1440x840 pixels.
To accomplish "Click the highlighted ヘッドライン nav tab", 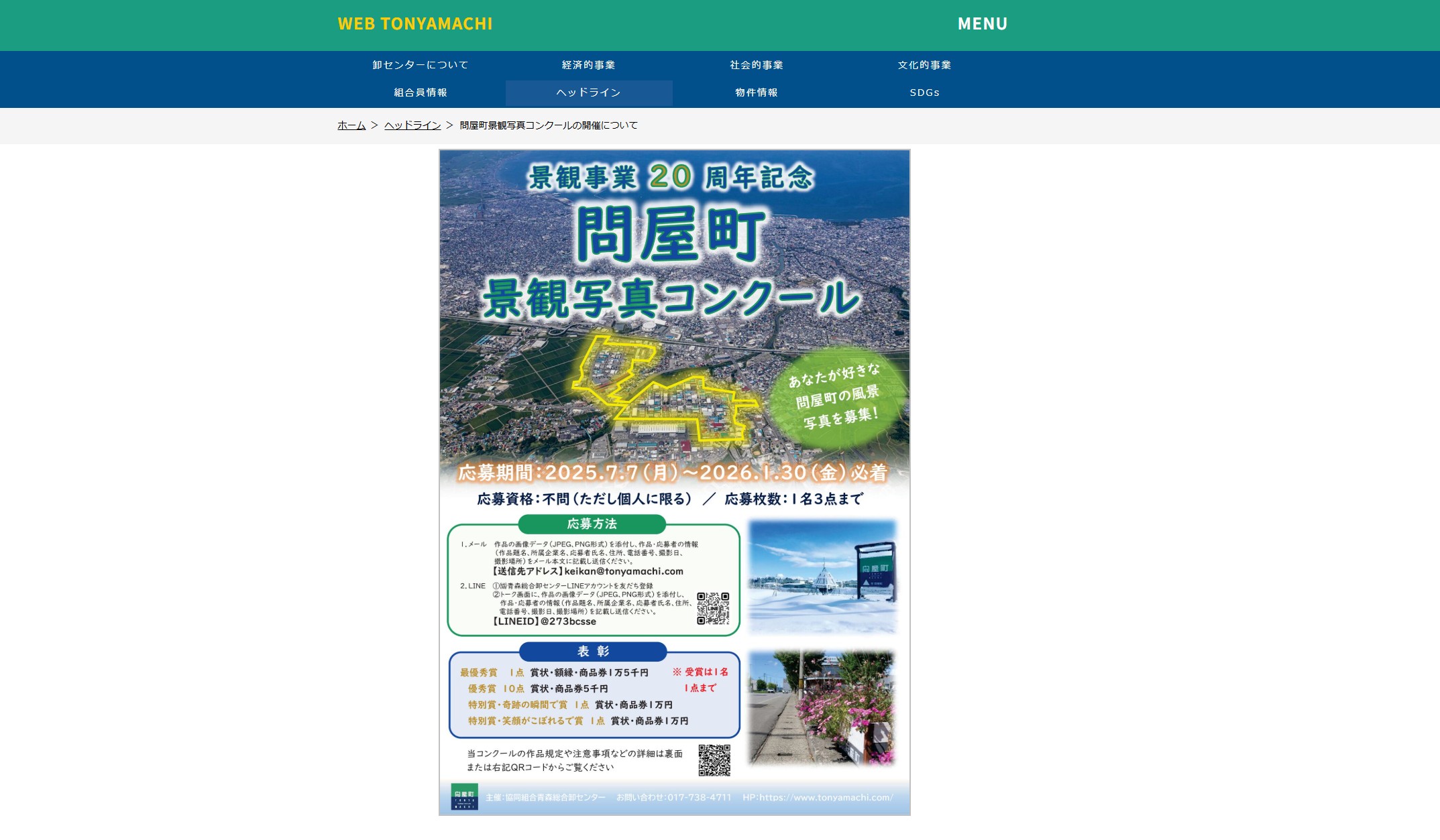I will (x=588, y=93).
